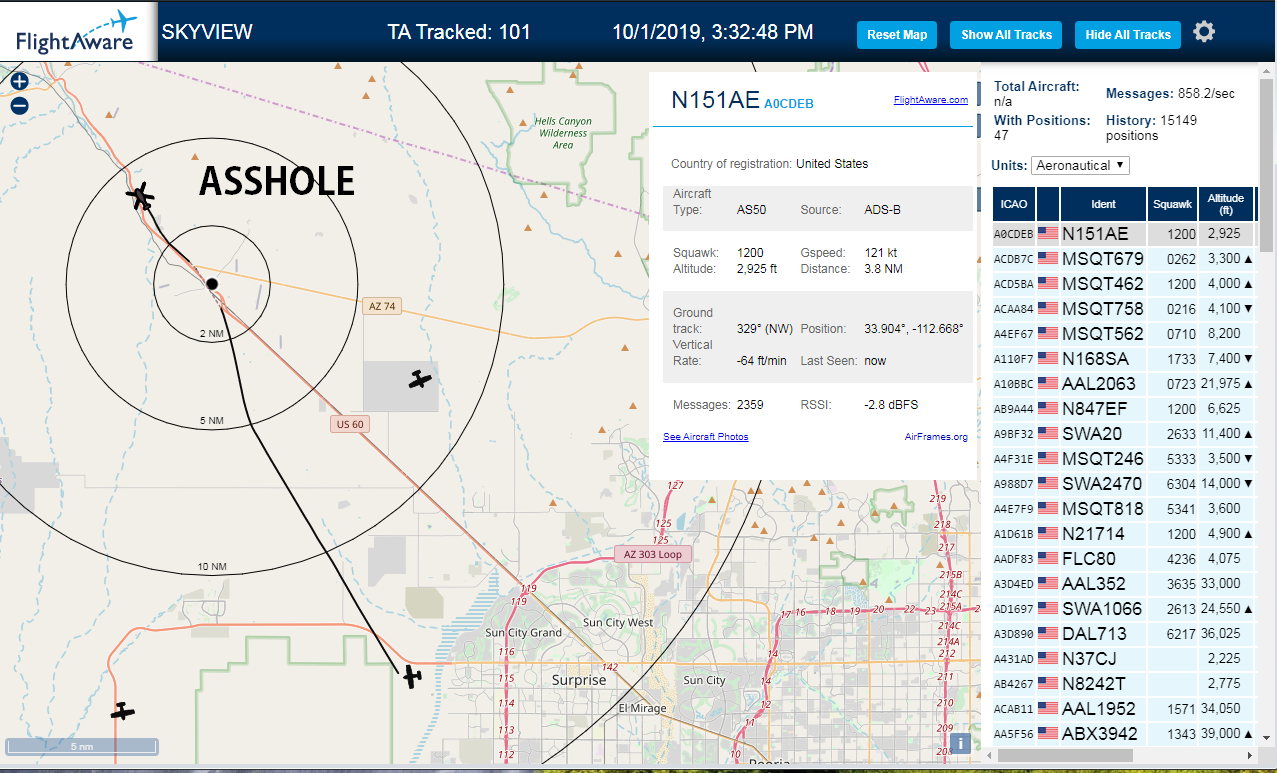Click the horizontal scrollbar's right arrow

(x=1249, y=756)
